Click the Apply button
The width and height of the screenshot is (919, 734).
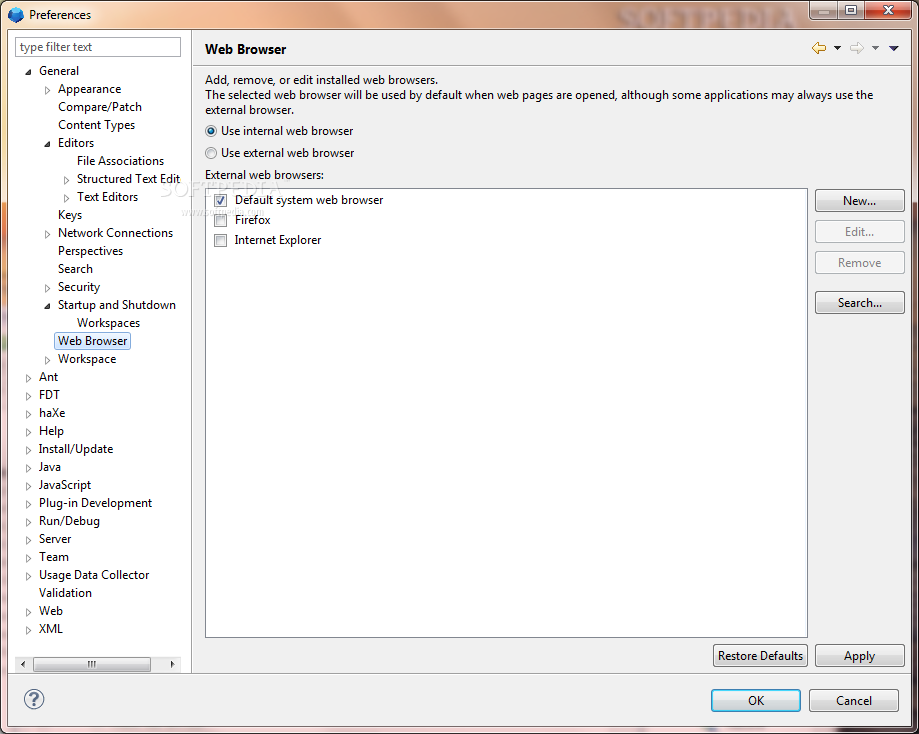pyautogui.click(x=859, y=655)
